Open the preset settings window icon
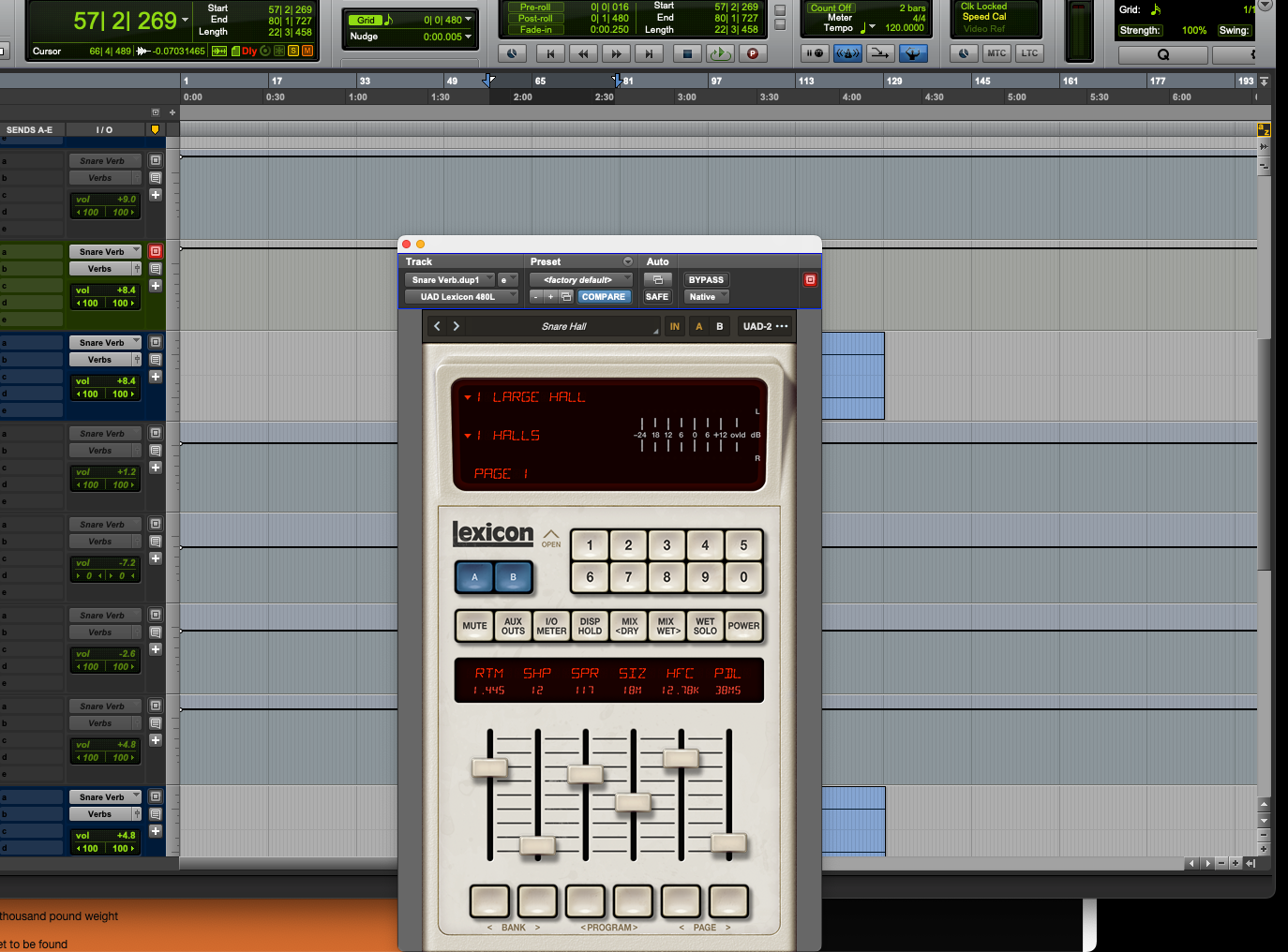1288x952 pixels. pos(565,297)
